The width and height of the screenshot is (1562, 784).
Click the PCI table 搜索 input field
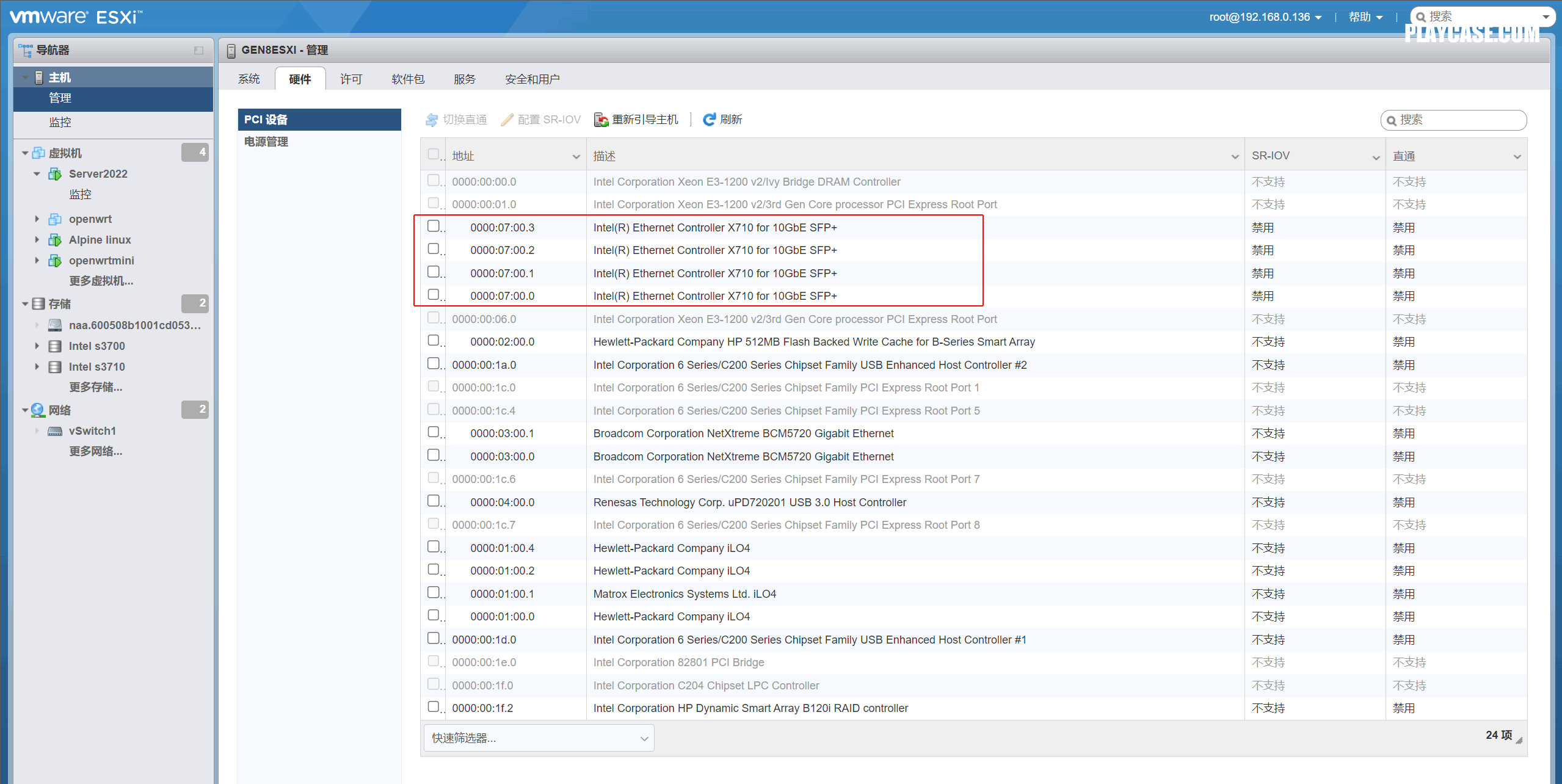[x=1453, y=120]
